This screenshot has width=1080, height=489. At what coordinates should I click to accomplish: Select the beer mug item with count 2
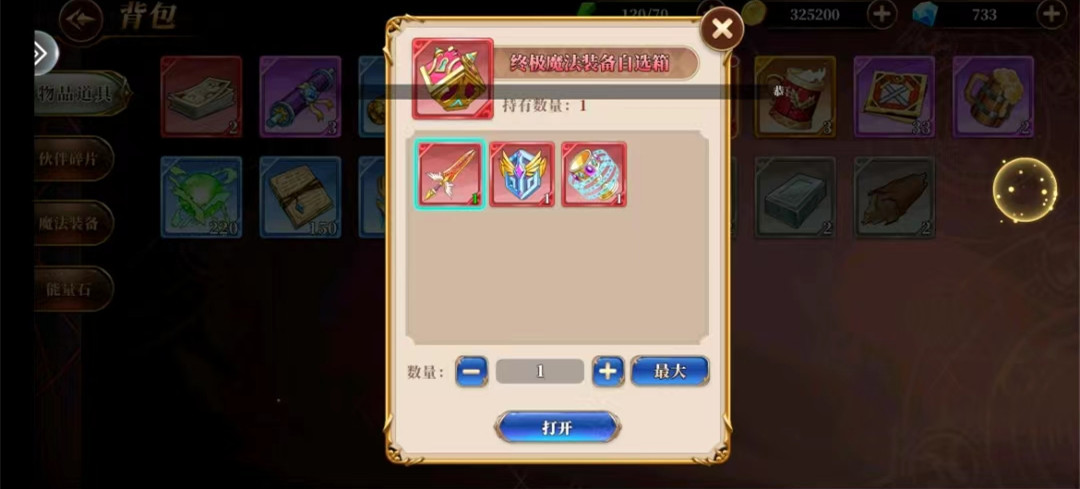[993, 97]
